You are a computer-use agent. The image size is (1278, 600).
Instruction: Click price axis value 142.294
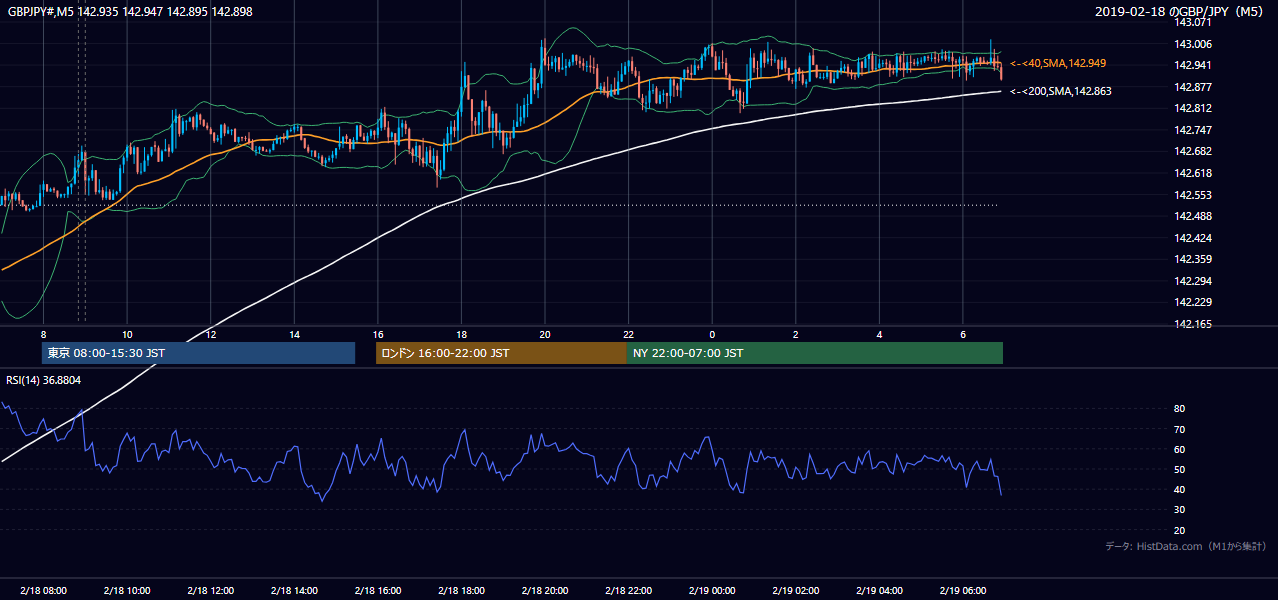[x=1192, y=281]
